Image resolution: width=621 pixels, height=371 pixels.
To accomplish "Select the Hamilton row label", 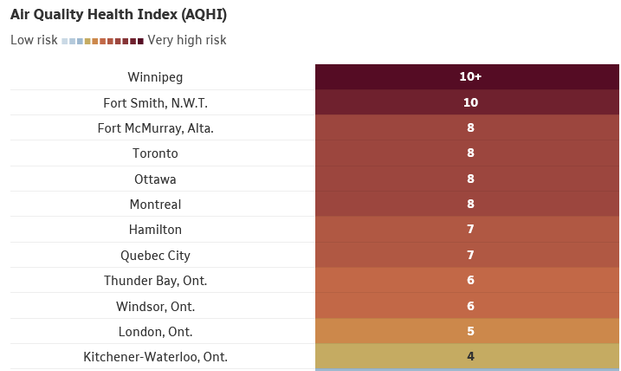I will pos(155,229).
